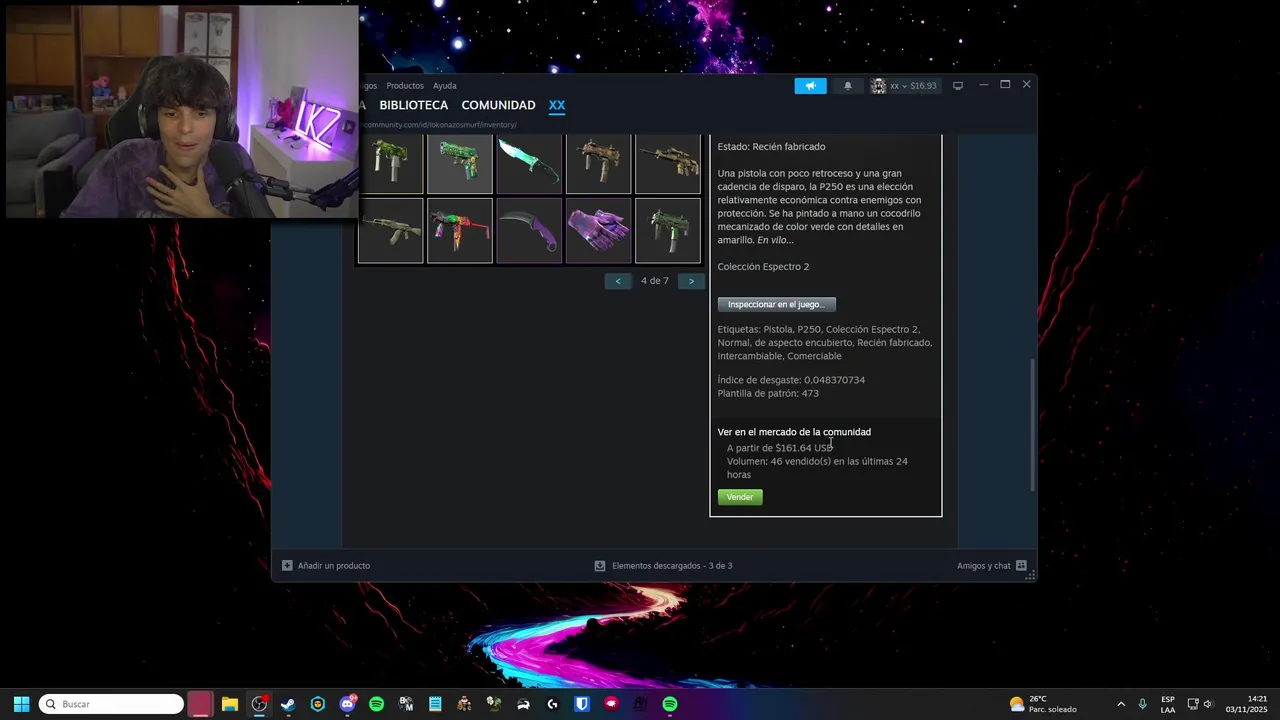
Task: Open Amigos y chat
Action: 992,566
